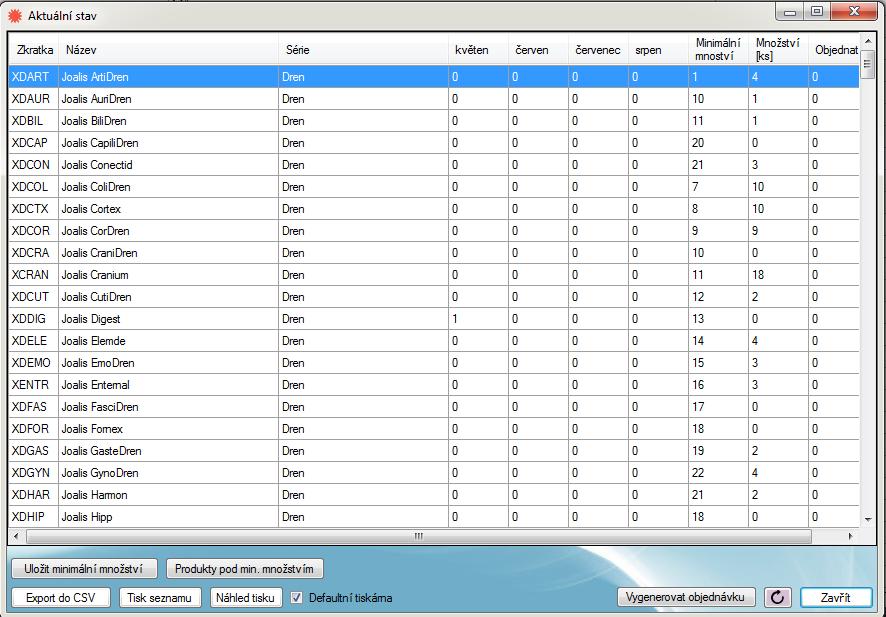Screen dimensions: 886x617
Task: Select the XDFOR code cell
Action: tap(33, 429)
